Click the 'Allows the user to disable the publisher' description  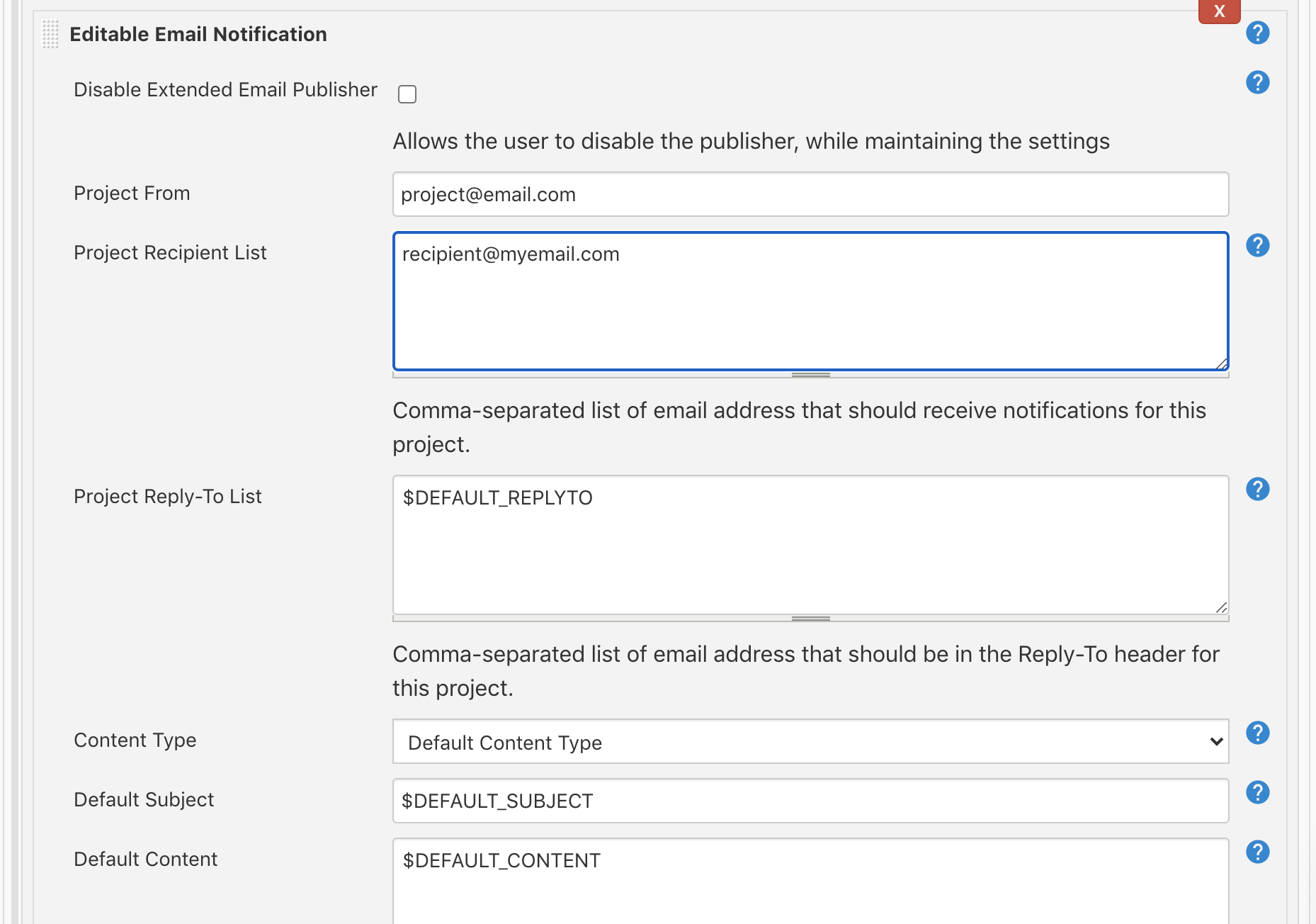pos(751,142)
